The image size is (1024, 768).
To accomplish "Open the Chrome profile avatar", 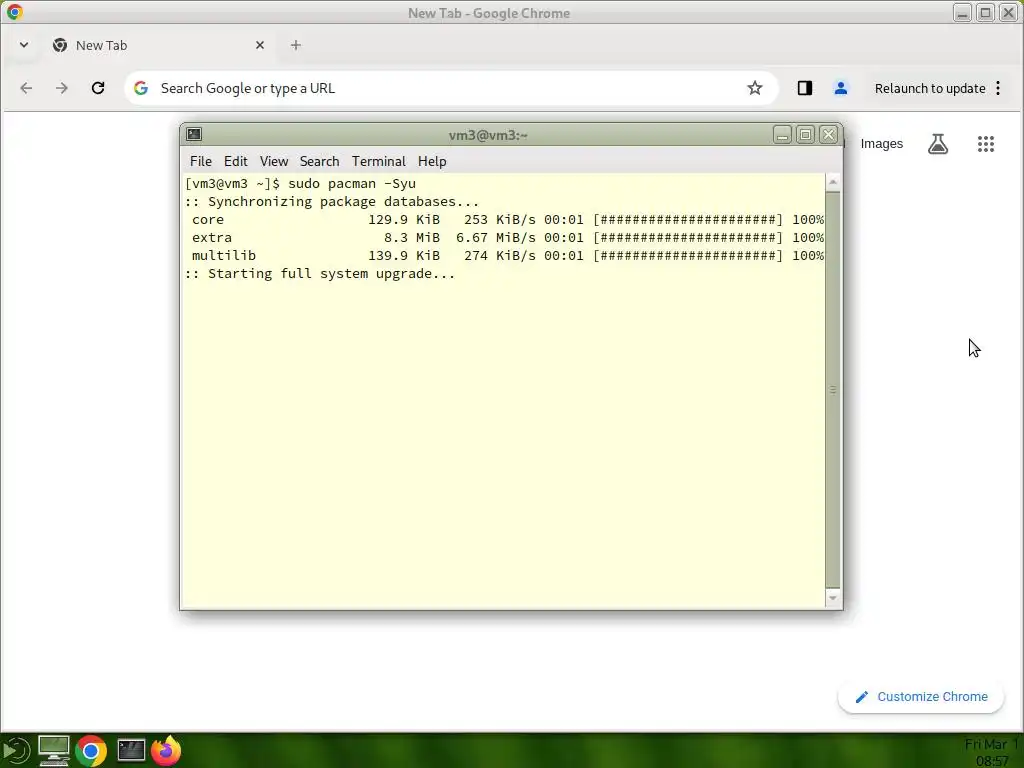I will (x=840, y=88).
